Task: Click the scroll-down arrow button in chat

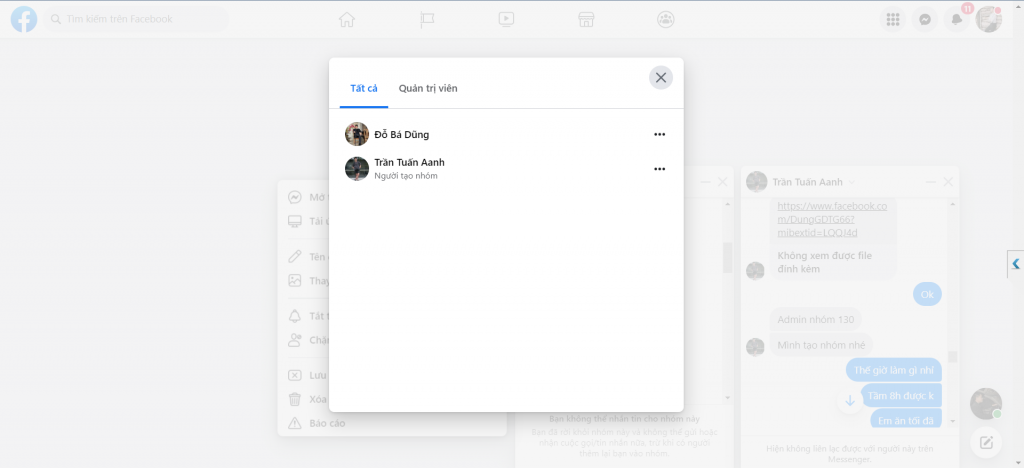Action: pyautogui.click(x=850, y=400)
